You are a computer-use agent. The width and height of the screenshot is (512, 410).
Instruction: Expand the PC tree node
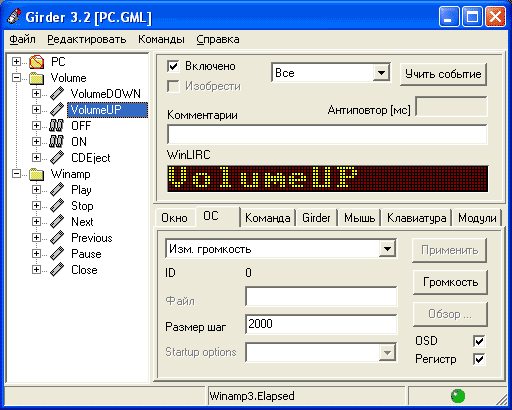pyautogui.click(x=16, y=62)
